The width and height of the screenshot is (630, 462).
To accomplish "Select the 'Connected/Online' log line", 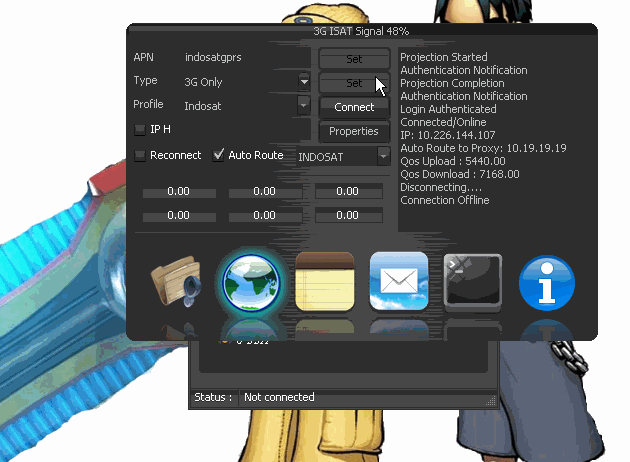I will coord(443,122).
